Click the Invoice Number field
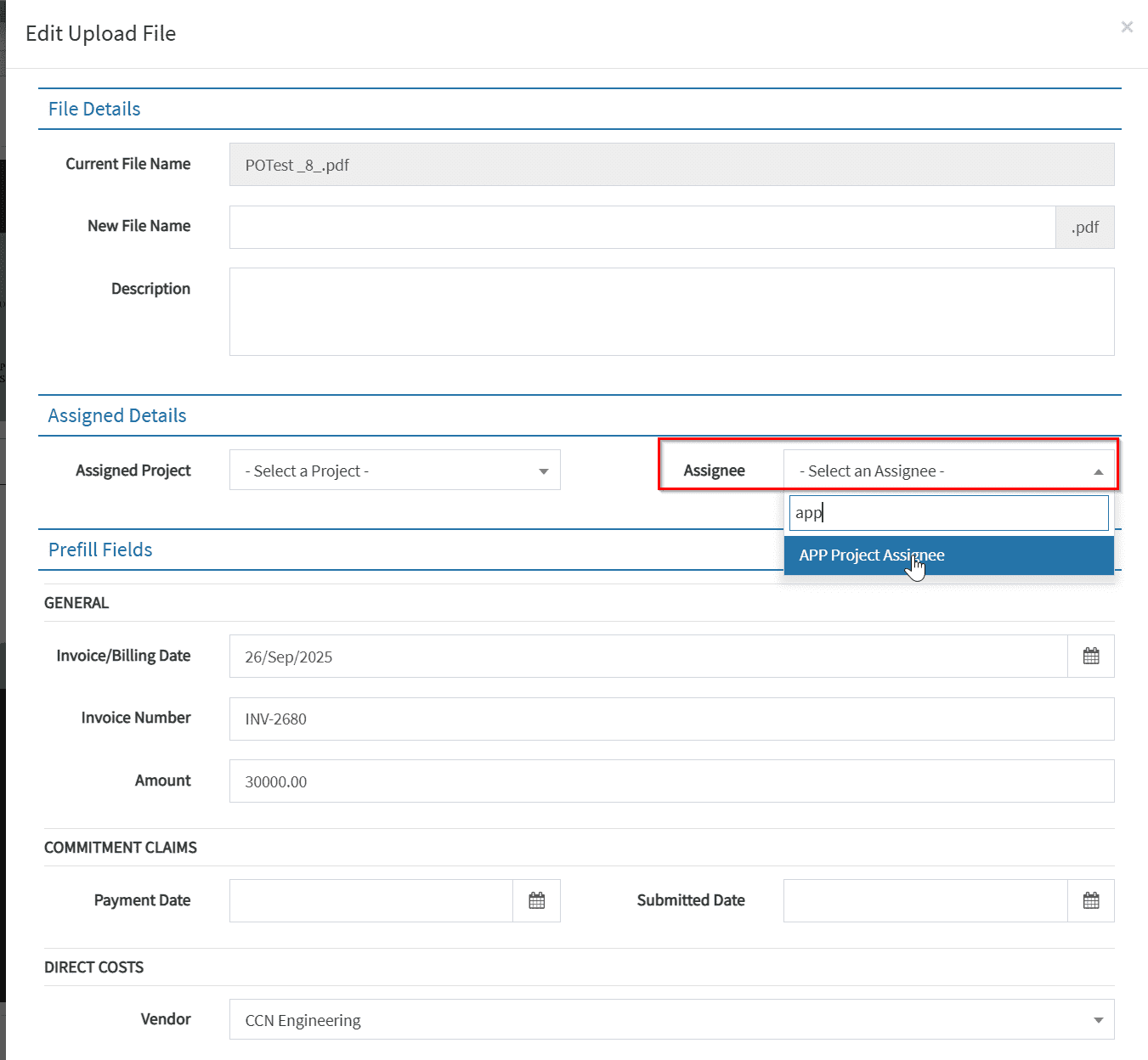Screen dimensions: 1148x1060 point(671,719)
